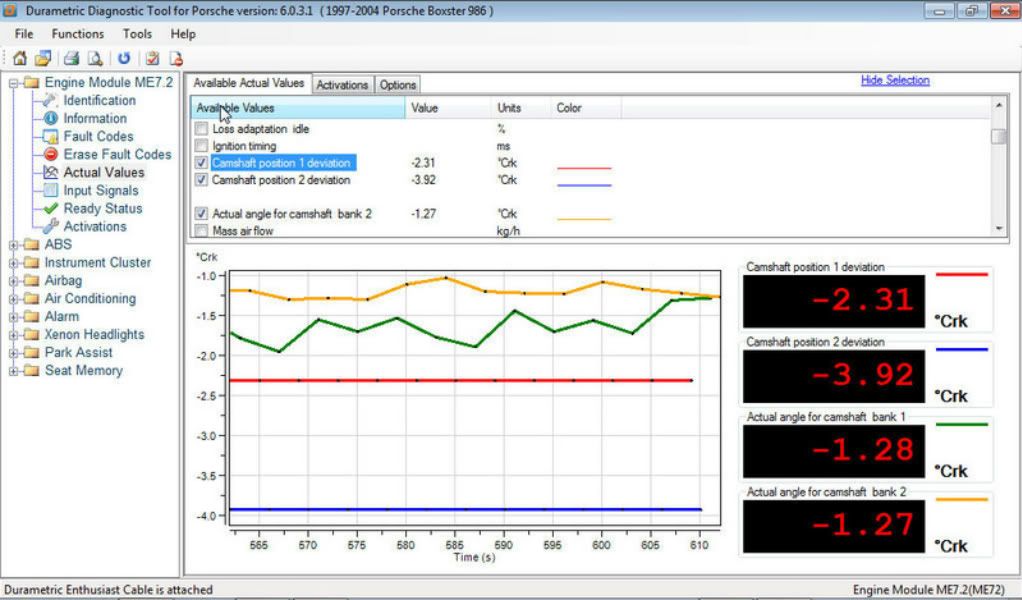Expand the ABS tree node
1022x600 pixels.
tap(13, 245)
